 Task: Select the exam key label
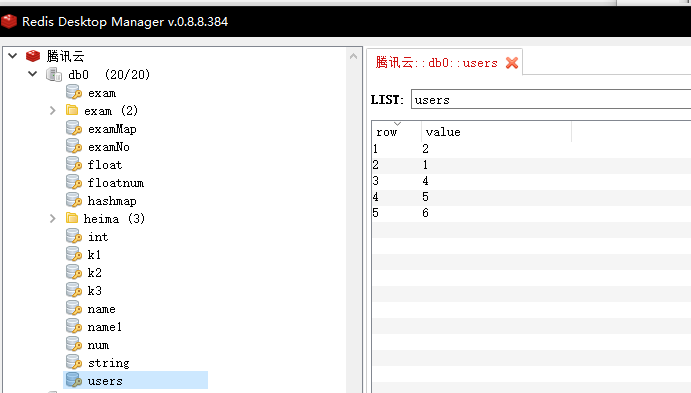pos(102,93)
